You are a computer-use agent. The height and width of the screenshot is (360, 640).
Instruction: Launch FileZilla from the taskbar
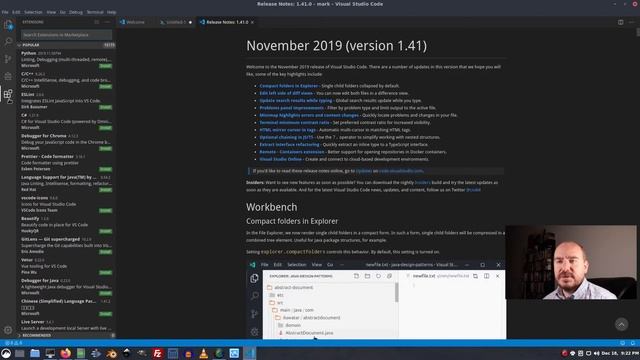(x=157, y=353)
